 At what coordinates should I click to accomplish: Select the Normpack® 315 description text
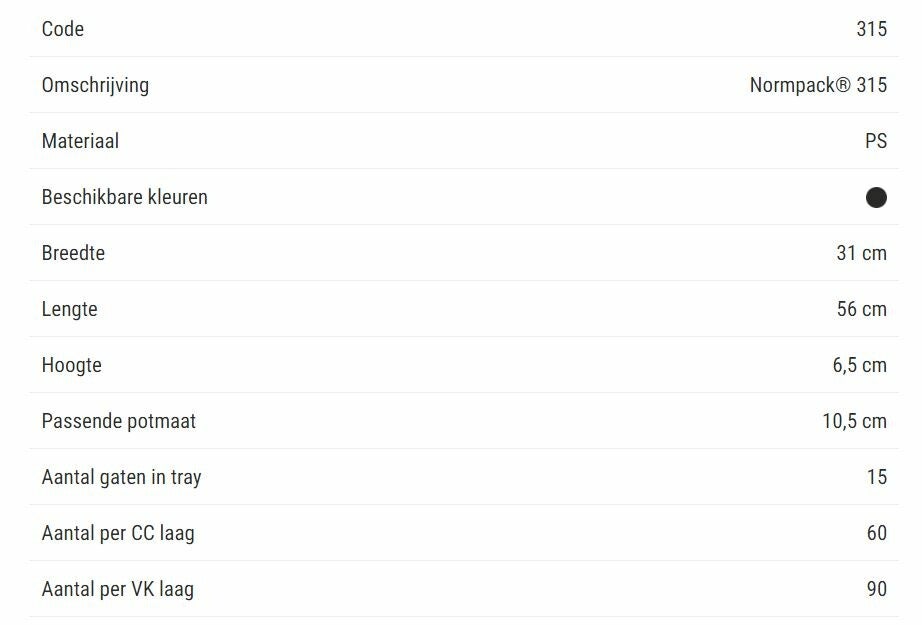coord(818,85)
